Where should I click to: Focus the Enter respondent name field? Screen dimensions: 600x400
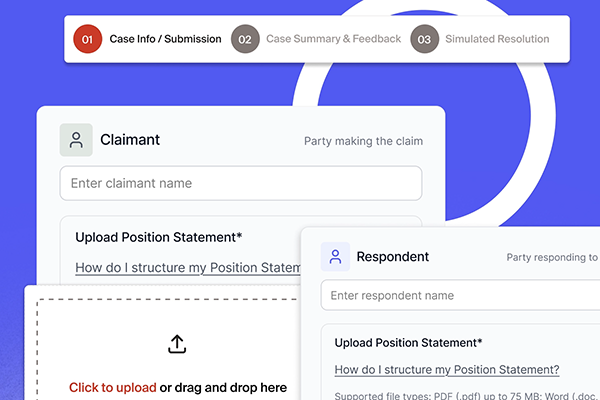(x=460, y=295)
